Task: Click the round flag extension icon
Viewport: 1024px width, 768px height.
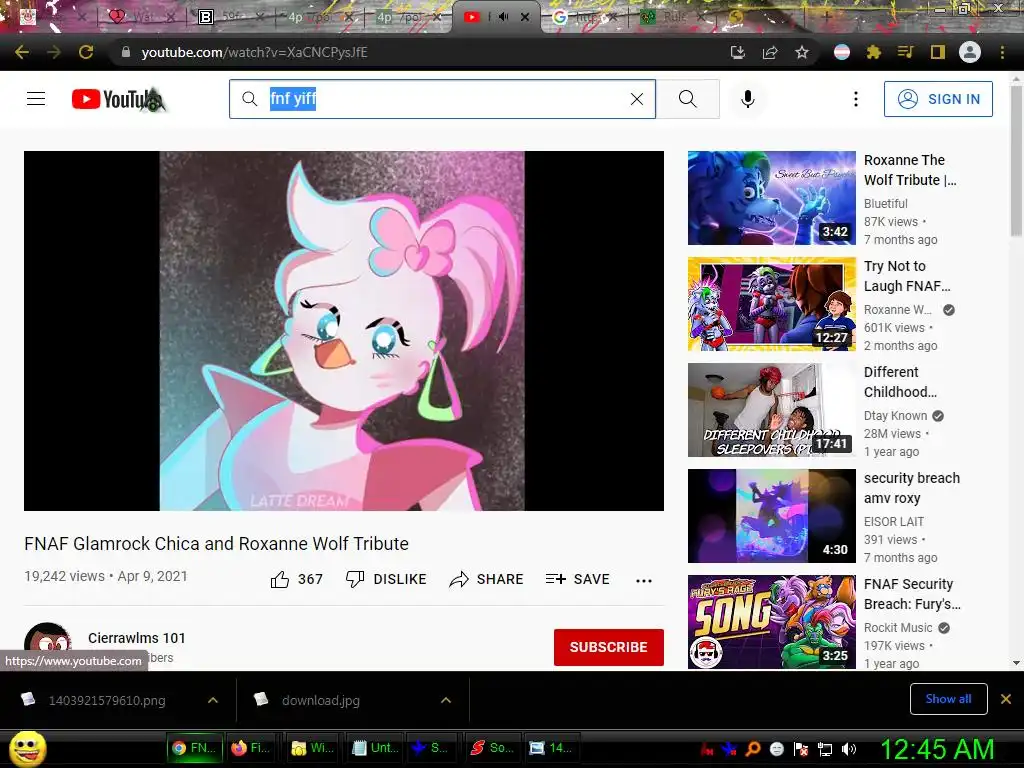Action: click(842, 52)
